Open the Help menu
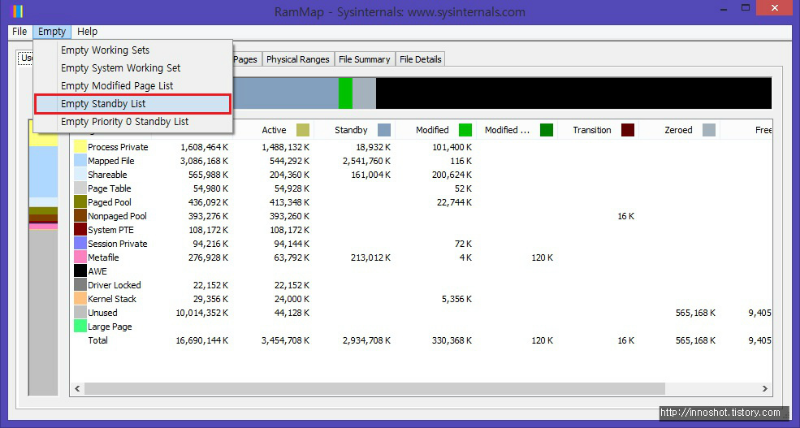Screen dimensions: 800x428 [87, 32]
